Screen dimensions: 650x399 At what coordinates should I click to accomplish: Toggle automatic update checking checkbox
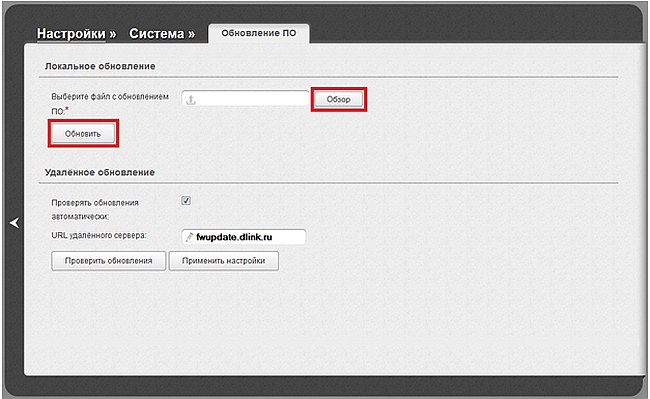(186, 201)
